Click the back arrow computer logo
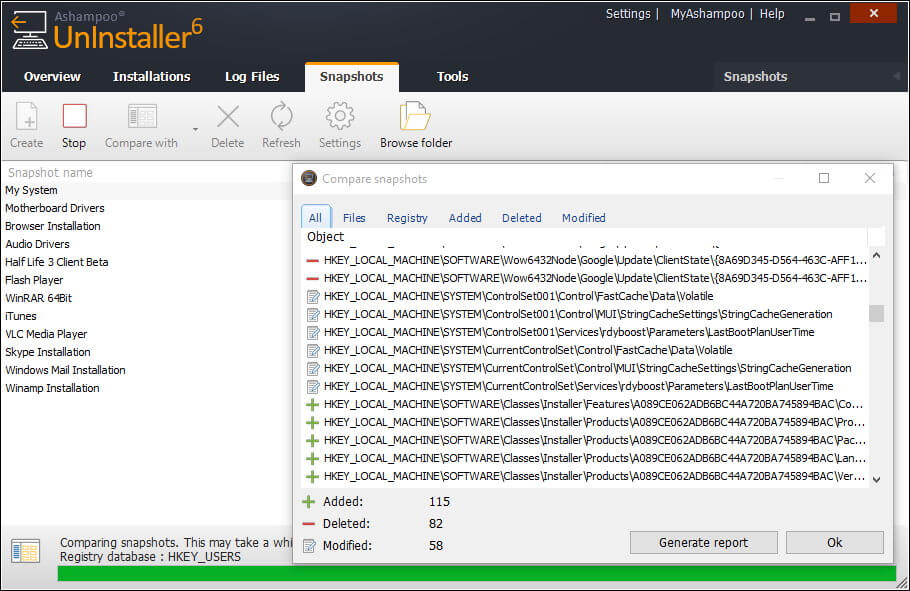This screenshot has width=910, height=591. click(x=27, y=31)
